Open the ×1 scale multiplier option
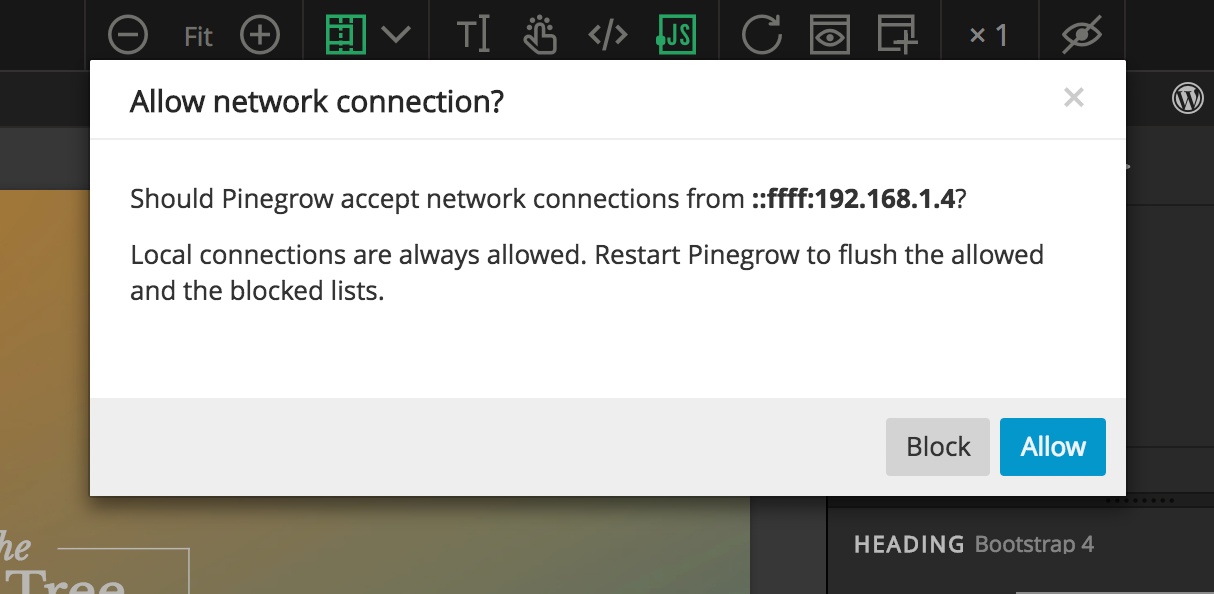1214x594 pixels. click(x=988, y=36)
